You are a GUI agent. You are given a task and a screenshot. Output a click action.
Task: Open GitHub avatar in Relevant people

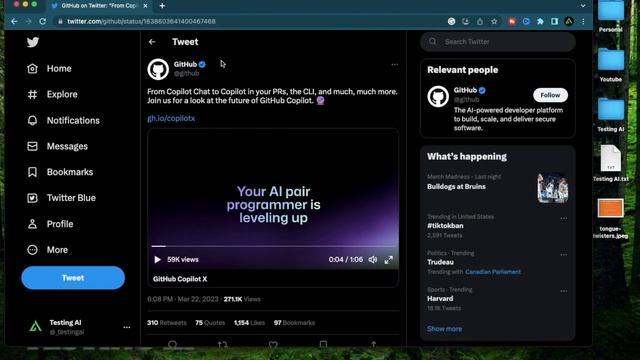tap(438, 97)
